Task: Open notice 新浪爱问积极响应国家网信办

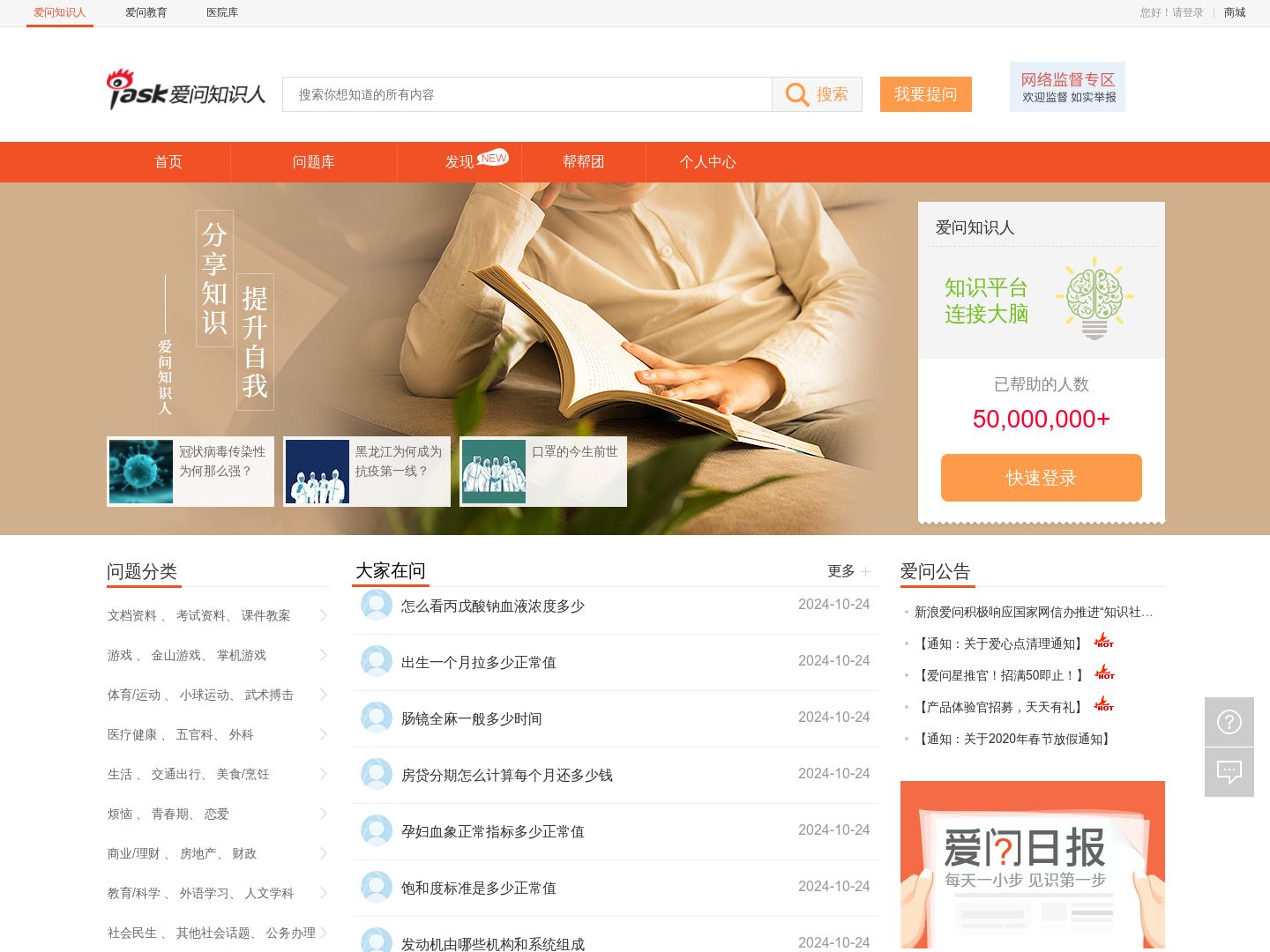Action: [x=1034, y=612]
